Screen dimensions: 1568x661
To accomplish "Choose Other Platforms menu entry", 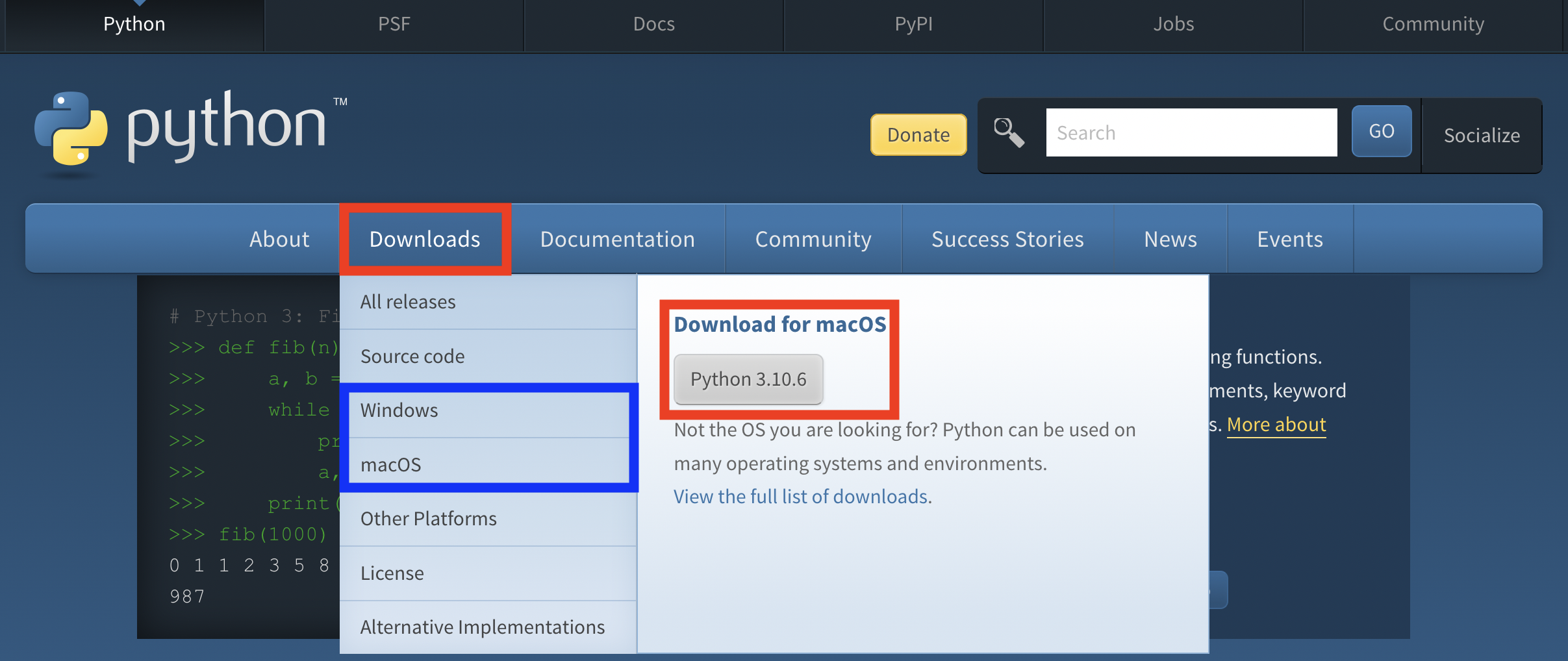I will [x=488, y=519].
